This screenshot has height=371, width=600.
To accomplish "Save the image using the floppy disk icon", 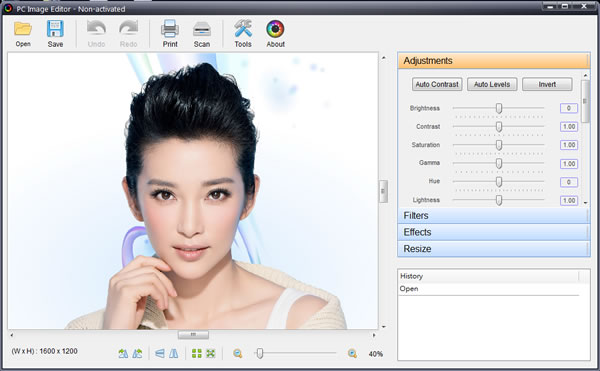I will pos(55,34).
